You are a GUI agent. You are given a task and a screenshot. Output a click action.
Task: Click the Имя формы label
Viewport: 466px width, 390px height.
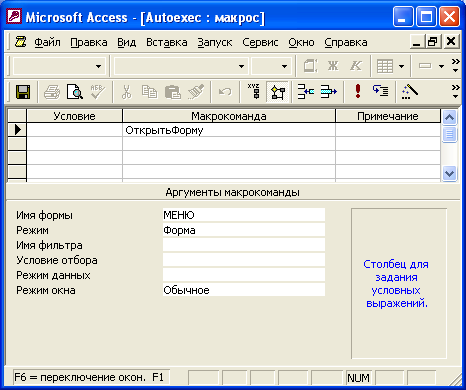click(44, 215)
